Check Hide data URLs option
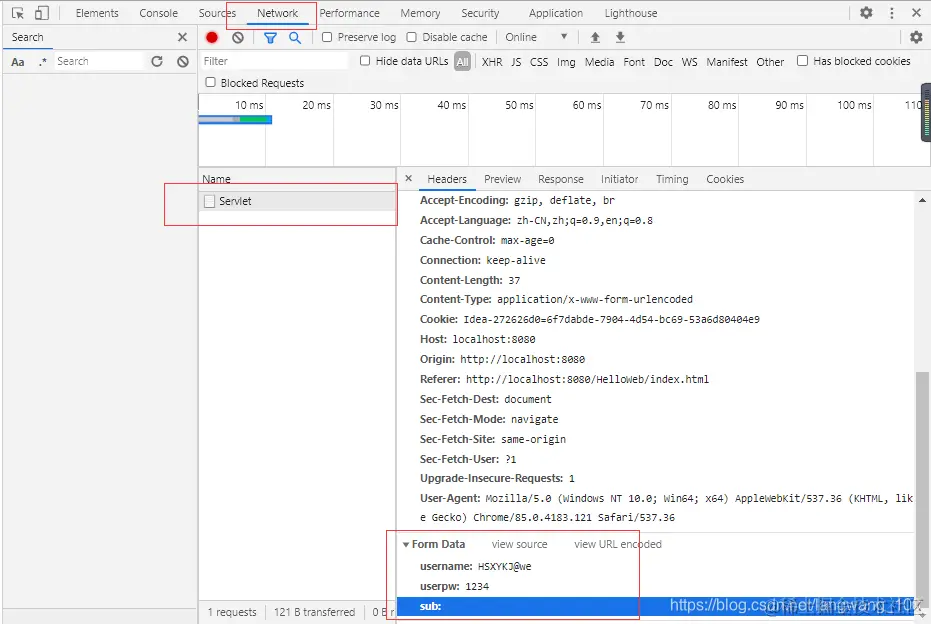Viewport: 931px width, 624px height. (x=365, y=61)
